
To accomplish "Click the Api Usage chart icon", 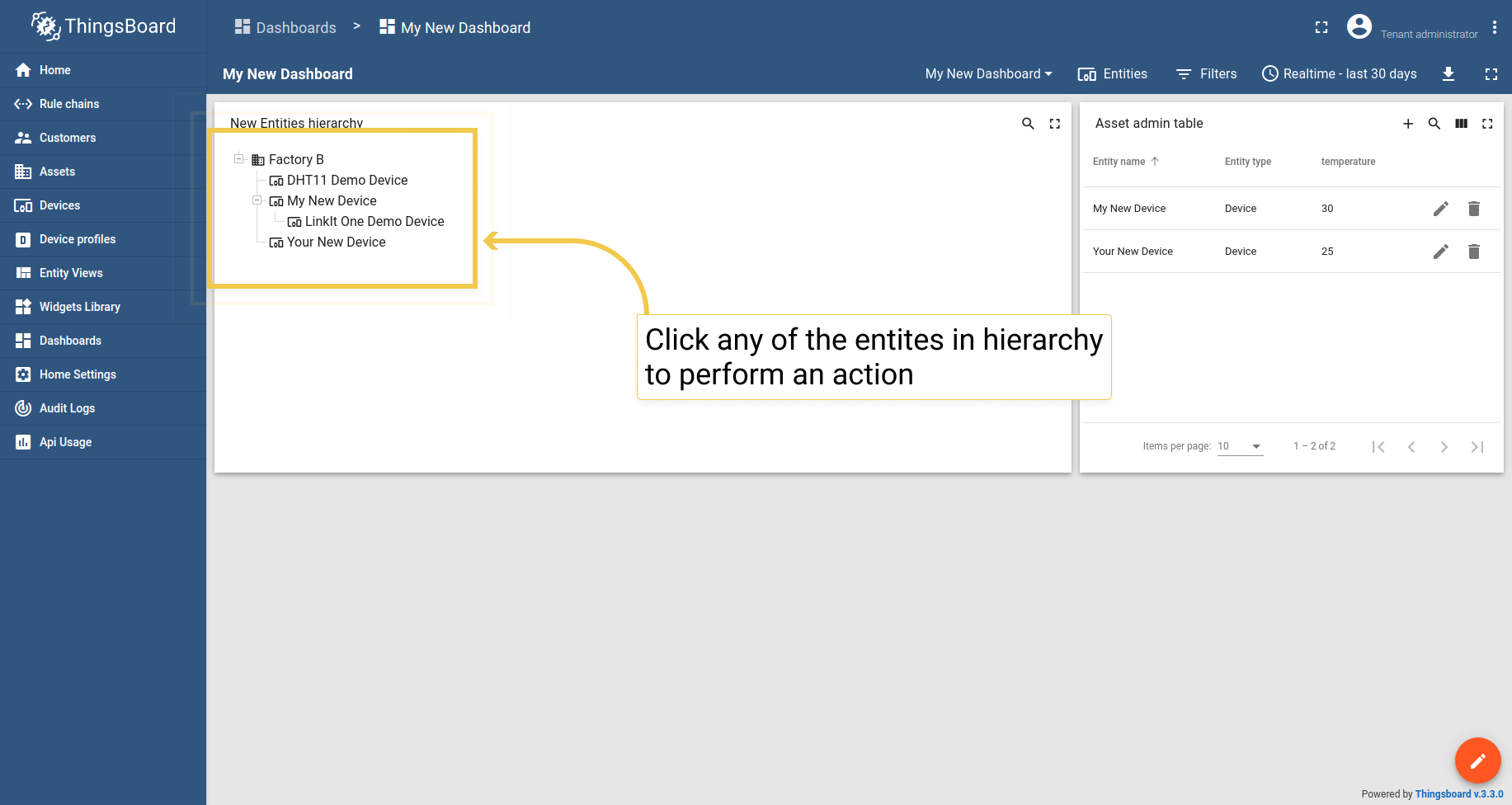I will [x=23, y=442].
